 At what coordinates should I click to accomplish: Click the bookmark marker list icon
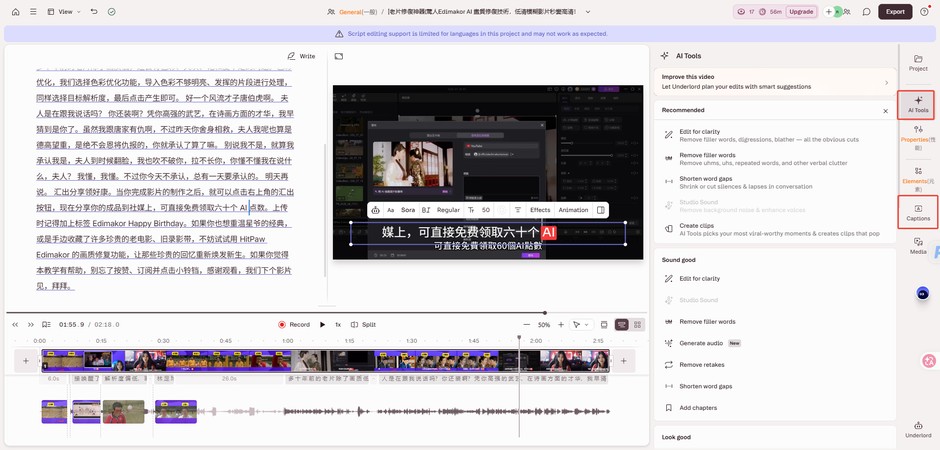point(46,325)
